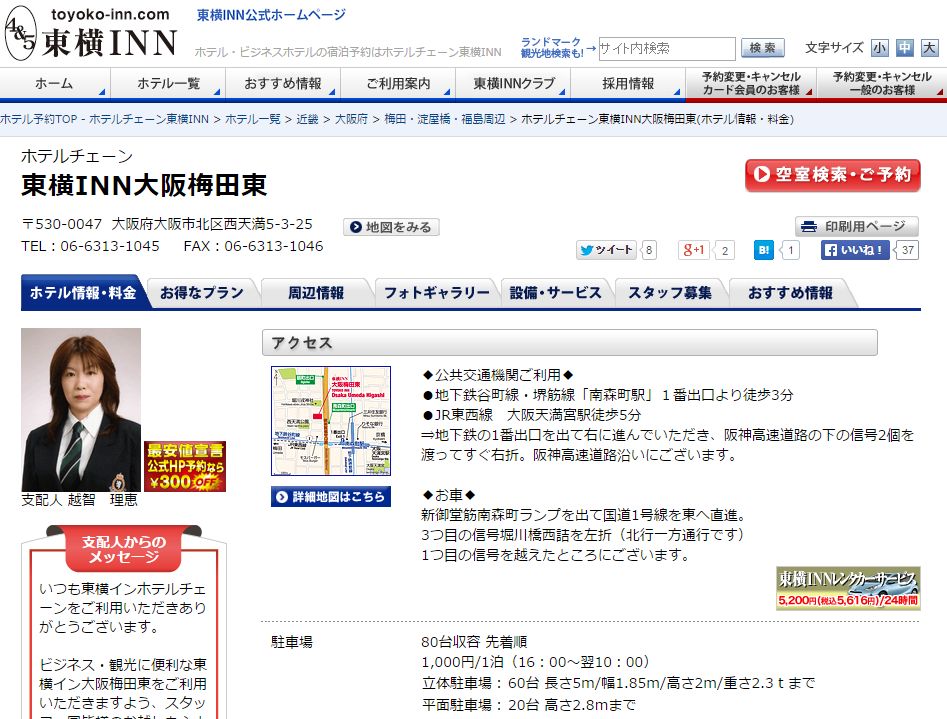Click the Twitter ツイート share button
The image size is (947, 719).
(606, 250)
